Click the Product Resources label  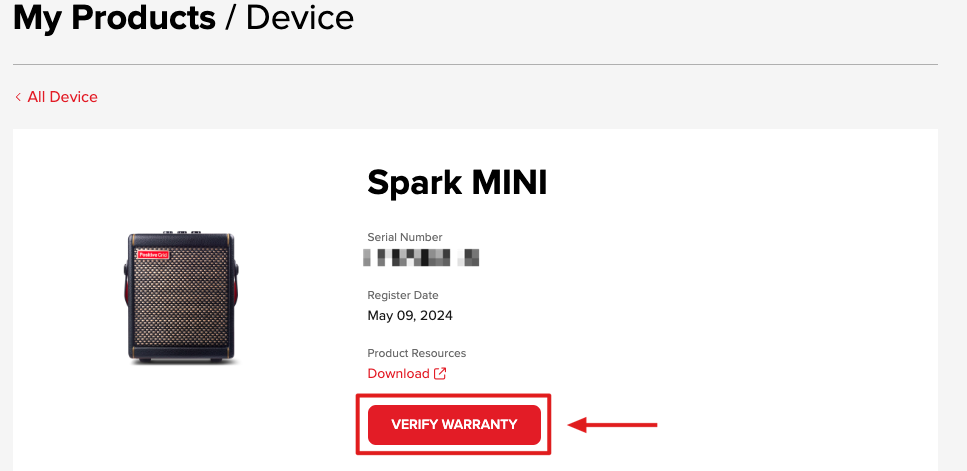[417, 353]
